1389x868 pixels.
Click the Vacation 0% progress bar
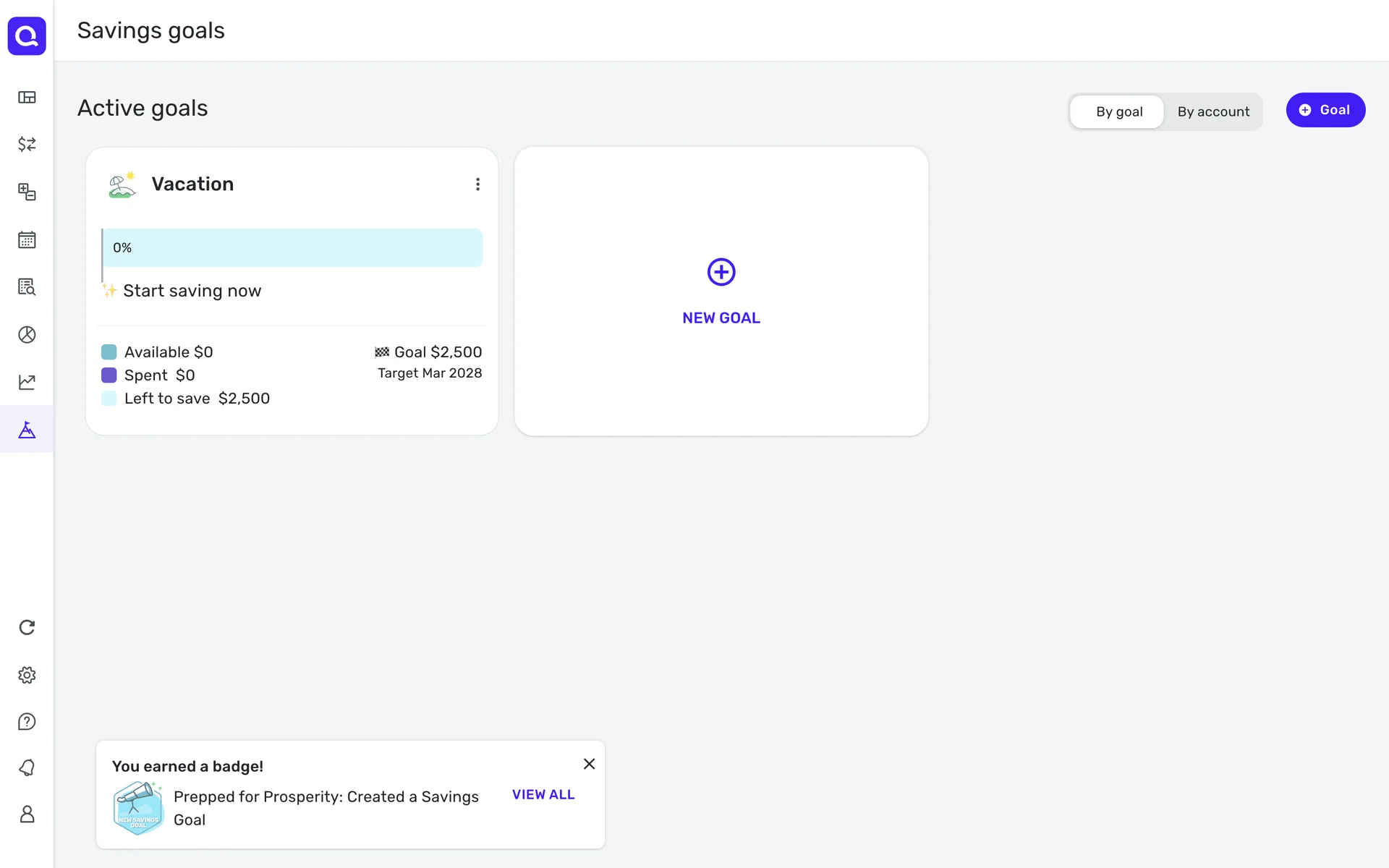tap(292, 248)
